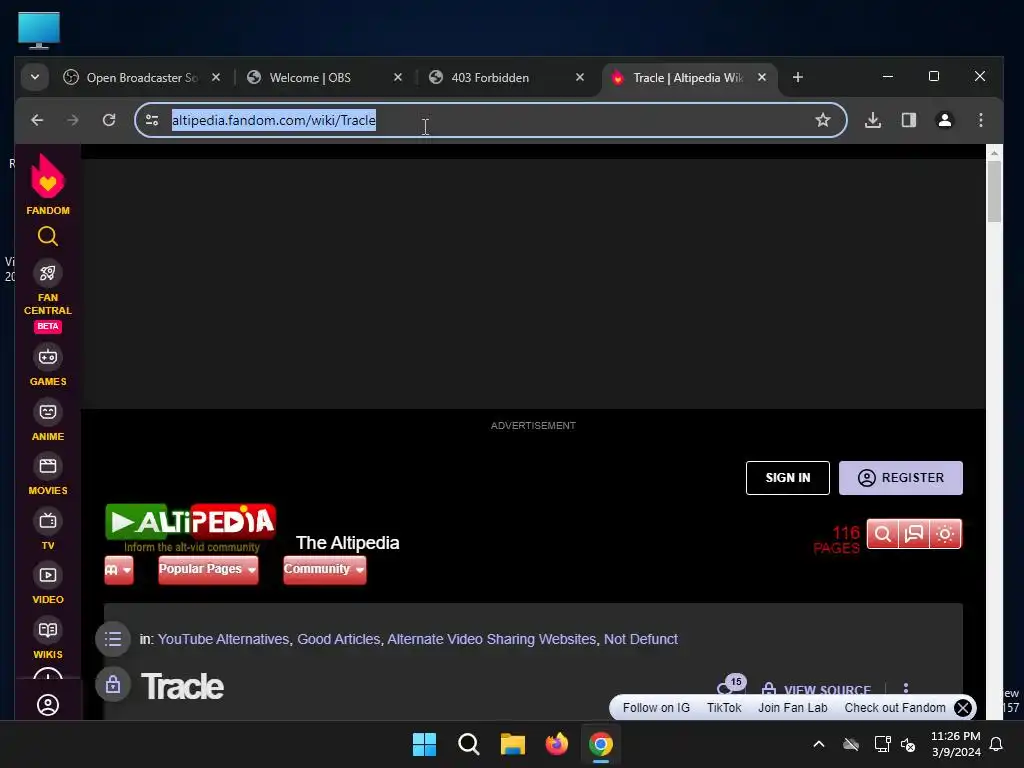The image size is (1024, 768).
Task: Click Join Fan Lab link
Action: click(792, 708)
